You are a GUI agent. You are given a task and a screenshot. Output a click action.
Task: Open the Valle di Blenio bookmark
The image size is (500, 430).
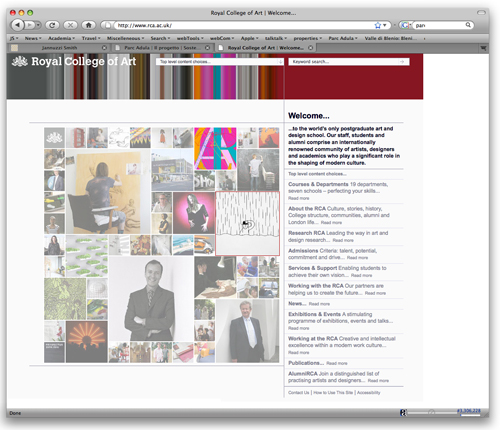(390, 38)
